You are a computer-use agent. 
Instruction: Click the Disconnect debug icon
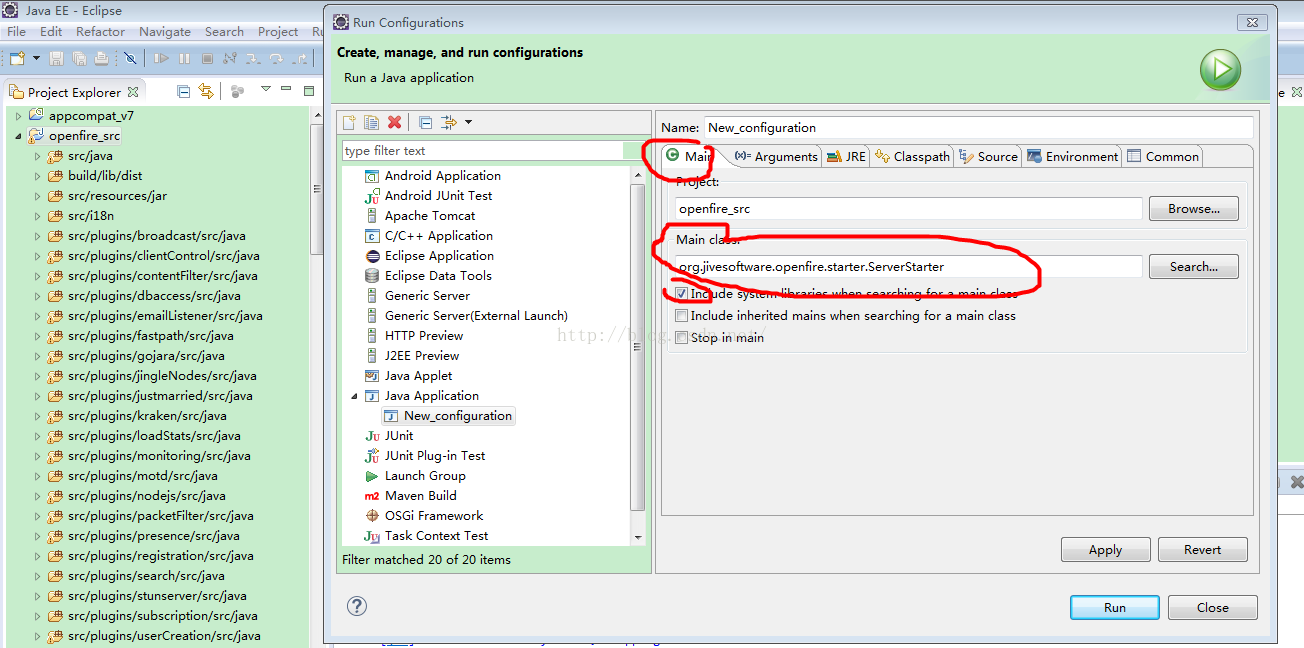[230, 60]
